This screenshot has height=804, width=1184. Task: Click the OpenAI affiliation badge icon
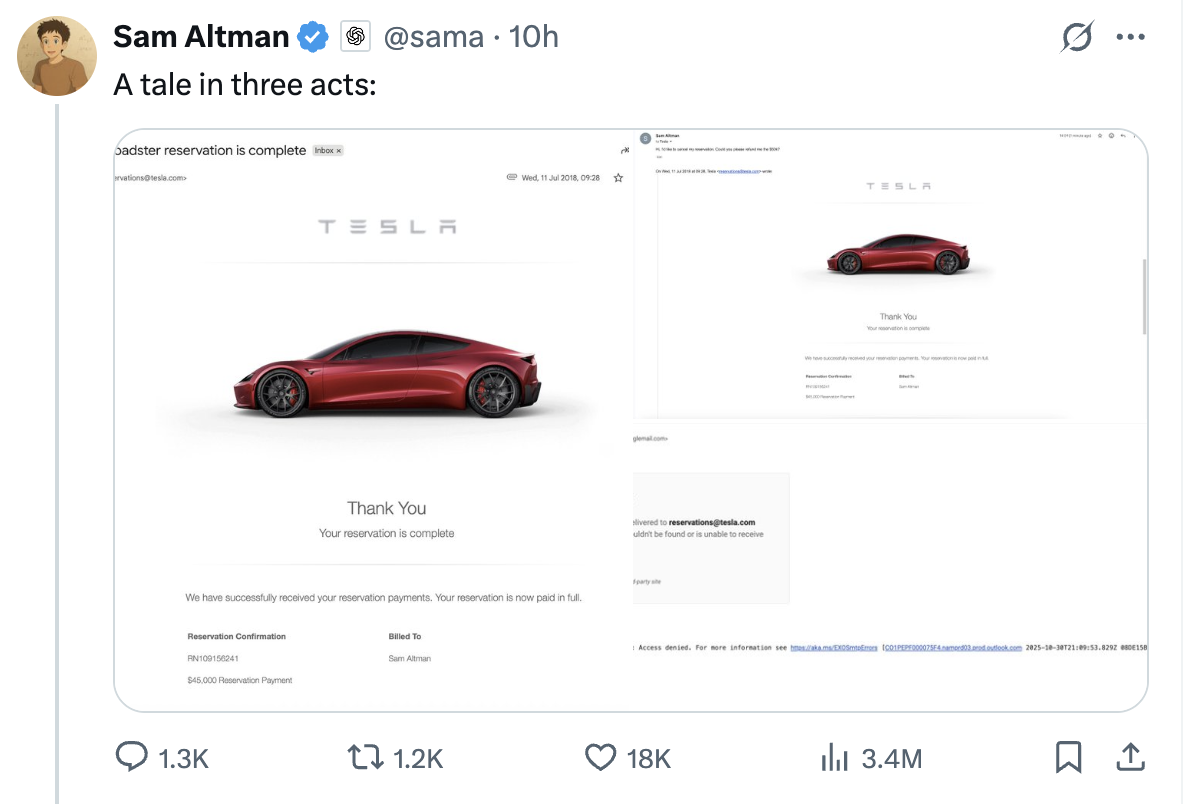tap(354, 38)
